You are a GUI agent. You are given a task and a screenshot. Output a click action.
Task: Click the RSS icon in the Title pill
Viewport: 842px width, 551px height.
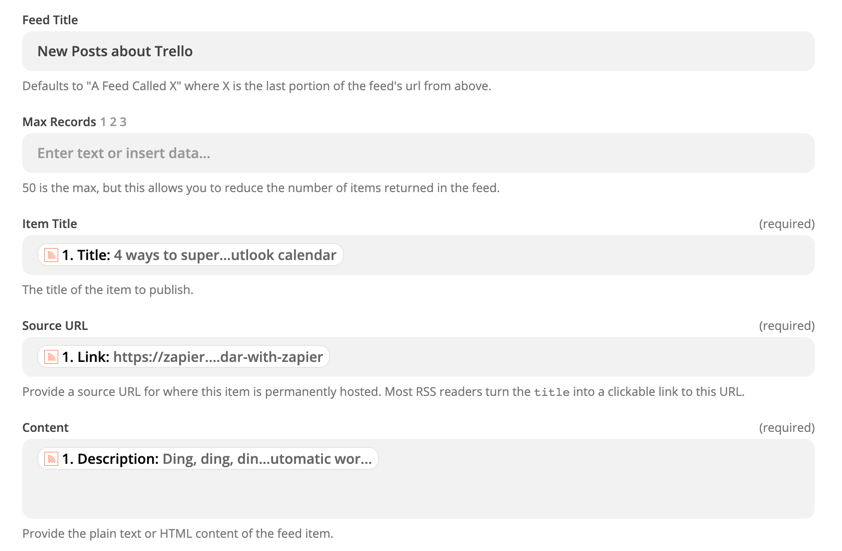point(51,255)
